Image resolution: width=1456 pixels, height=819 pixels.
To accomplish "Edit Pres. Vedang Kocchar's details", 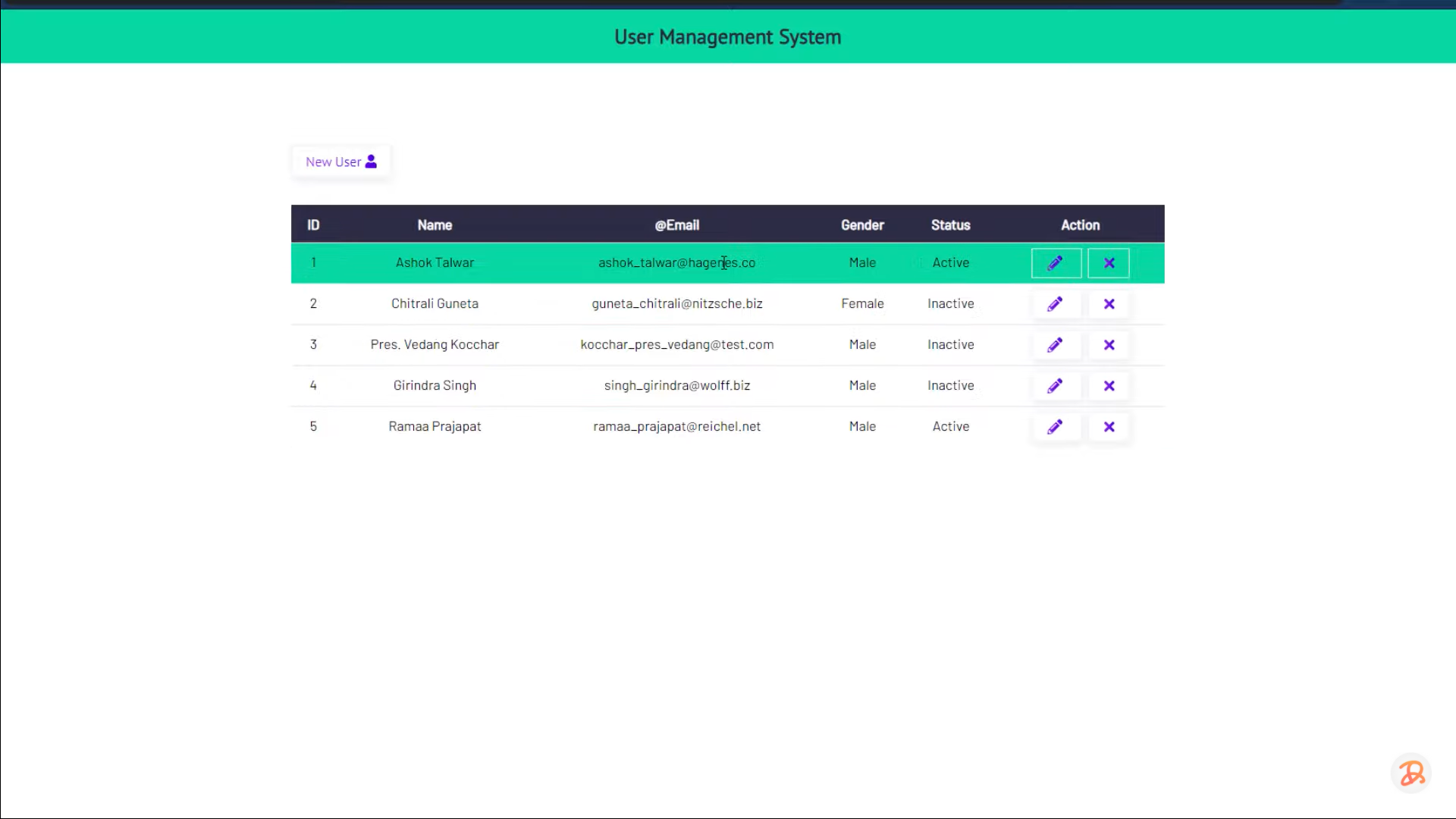I will pos(1056,344).
